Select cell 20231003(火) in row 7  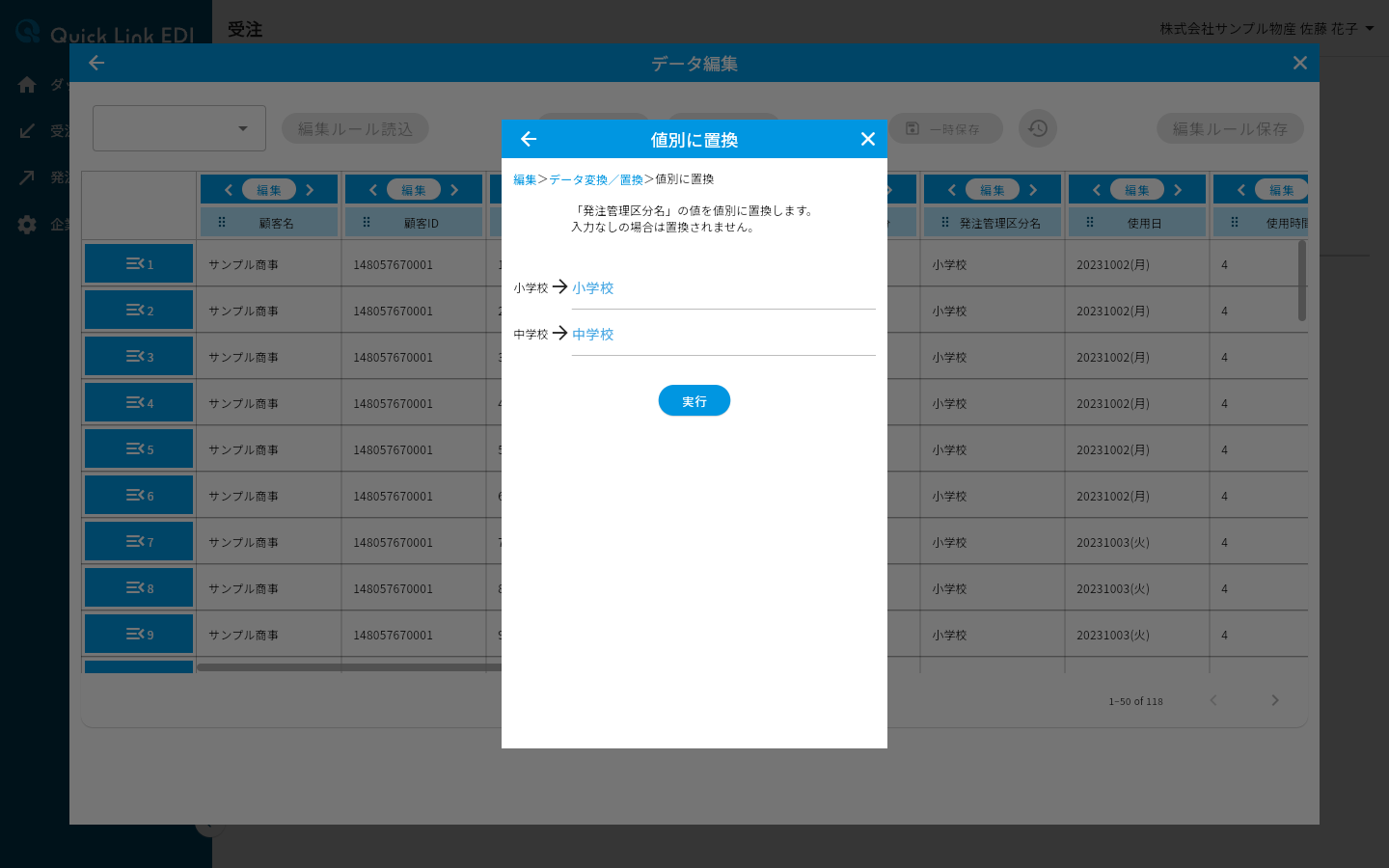1137,542
